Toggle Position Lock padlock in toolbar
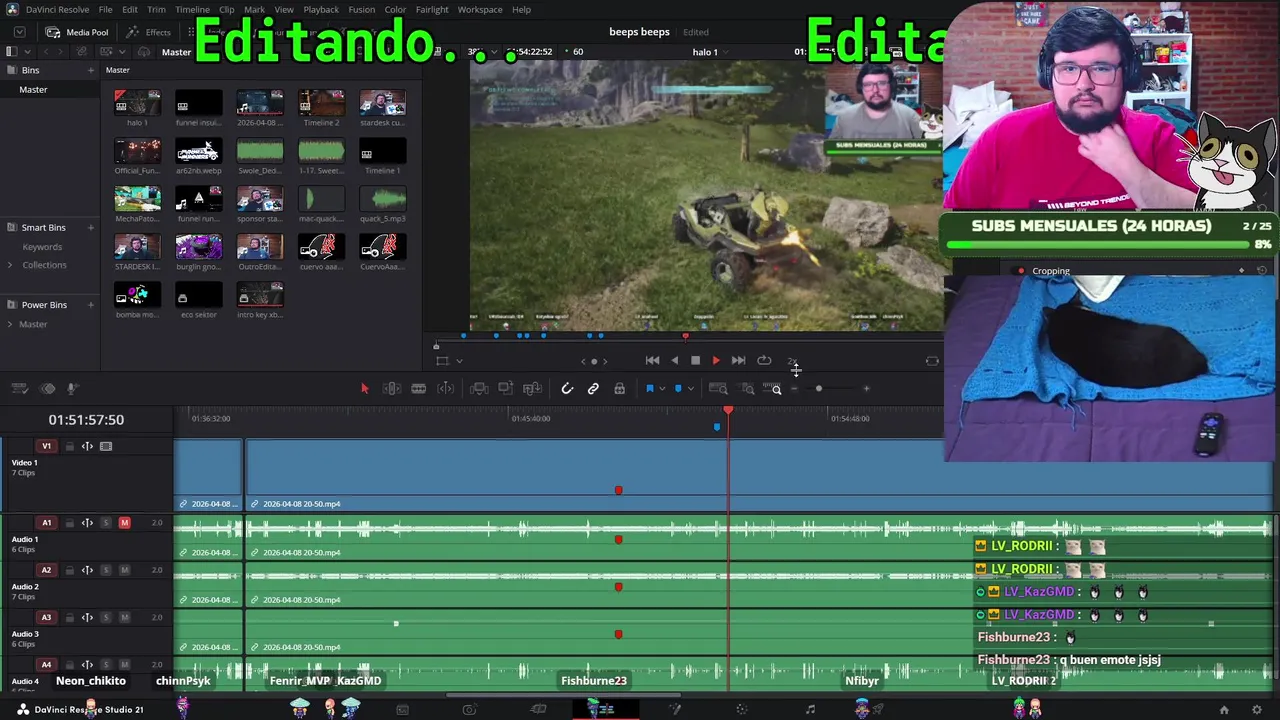Image resolution: width=1280 pixels, height=720 pixels. click(619, 388)
